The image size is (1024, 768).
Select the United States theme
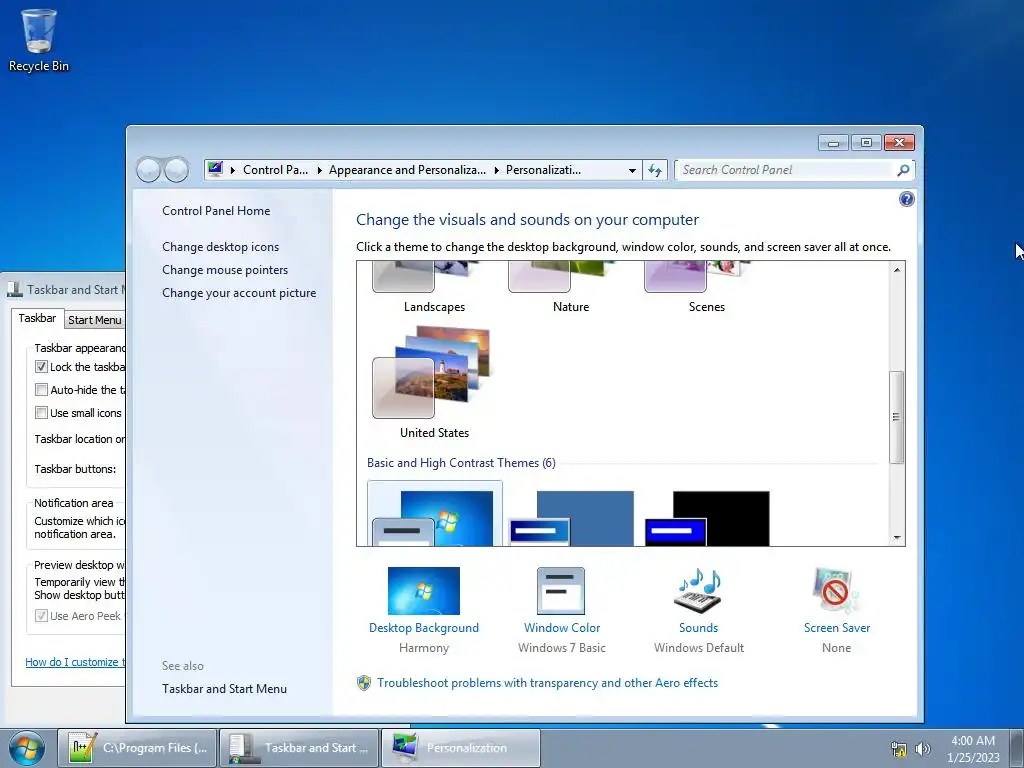pyautogui.click(x=434, y=382)
